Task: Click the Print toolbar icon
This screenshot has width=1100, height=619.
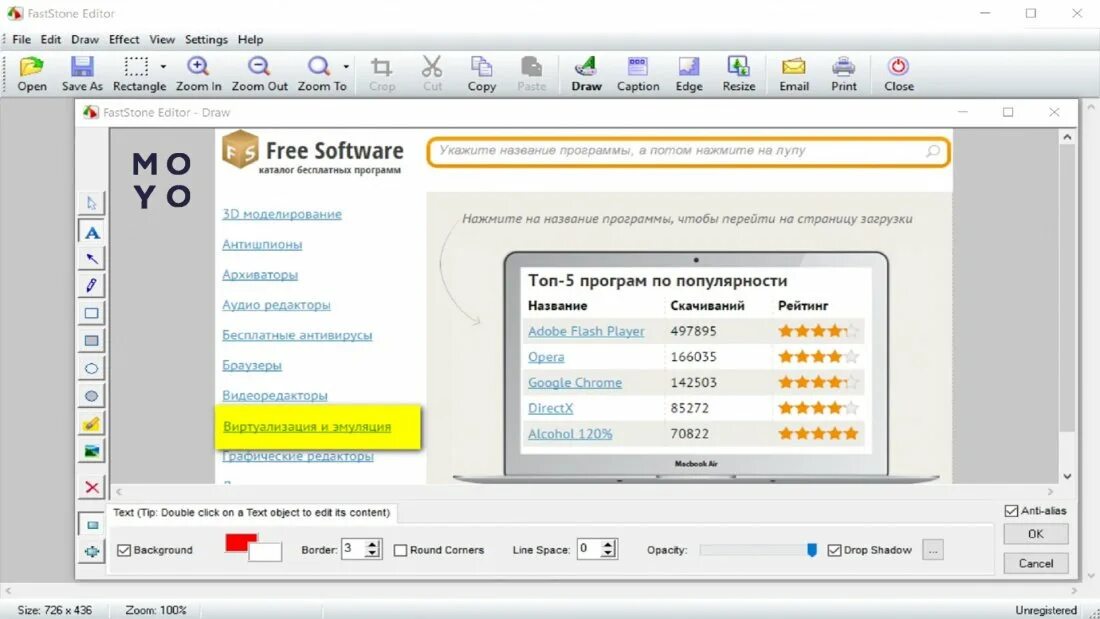Action: 843,74
